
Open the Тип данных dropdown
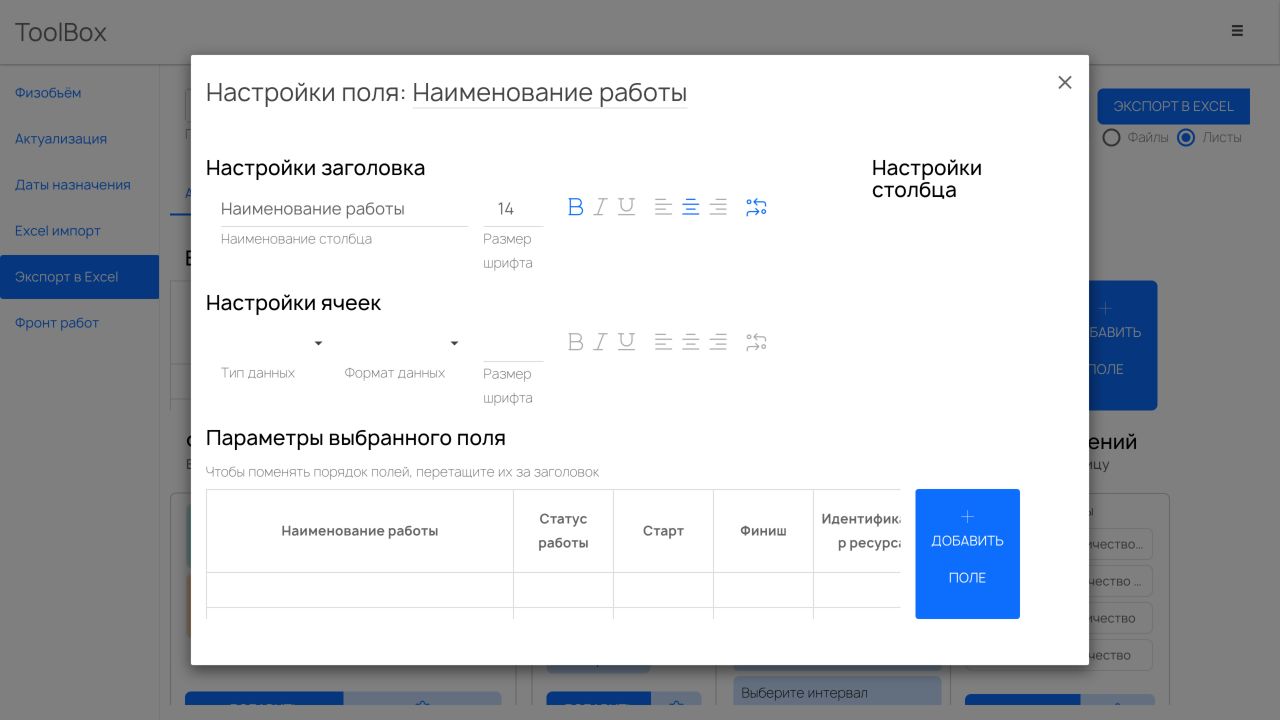click(272, 344)
